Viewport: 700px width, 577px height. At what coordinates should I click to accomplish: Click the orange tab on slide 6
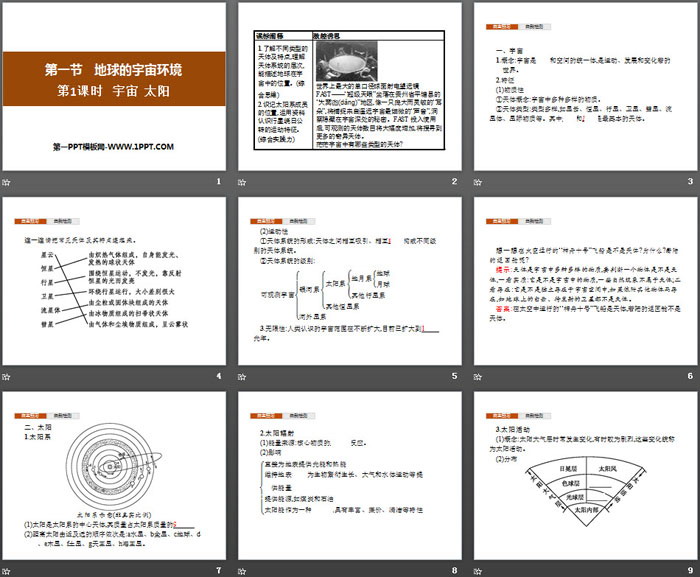point(502,221)
